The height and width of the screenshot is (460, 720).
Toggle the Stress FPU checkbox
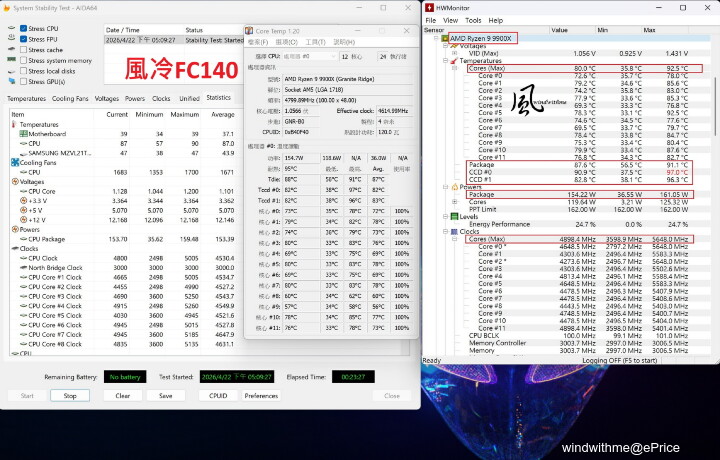click(x=23, y=39)
